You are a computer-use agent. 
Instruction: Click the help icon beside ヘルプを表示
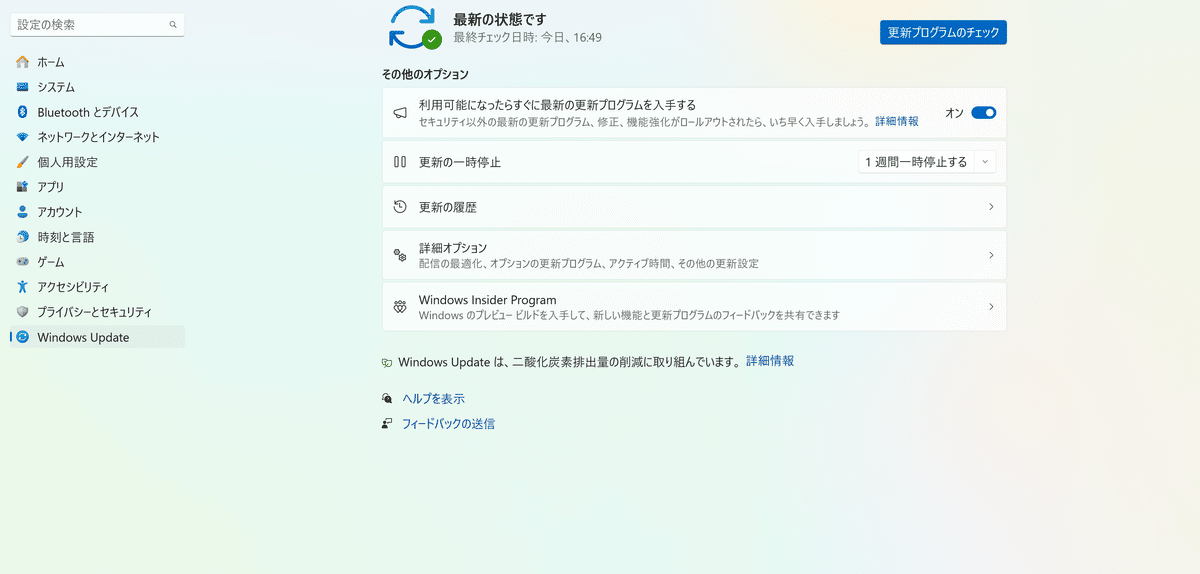[x=387, y=398]
